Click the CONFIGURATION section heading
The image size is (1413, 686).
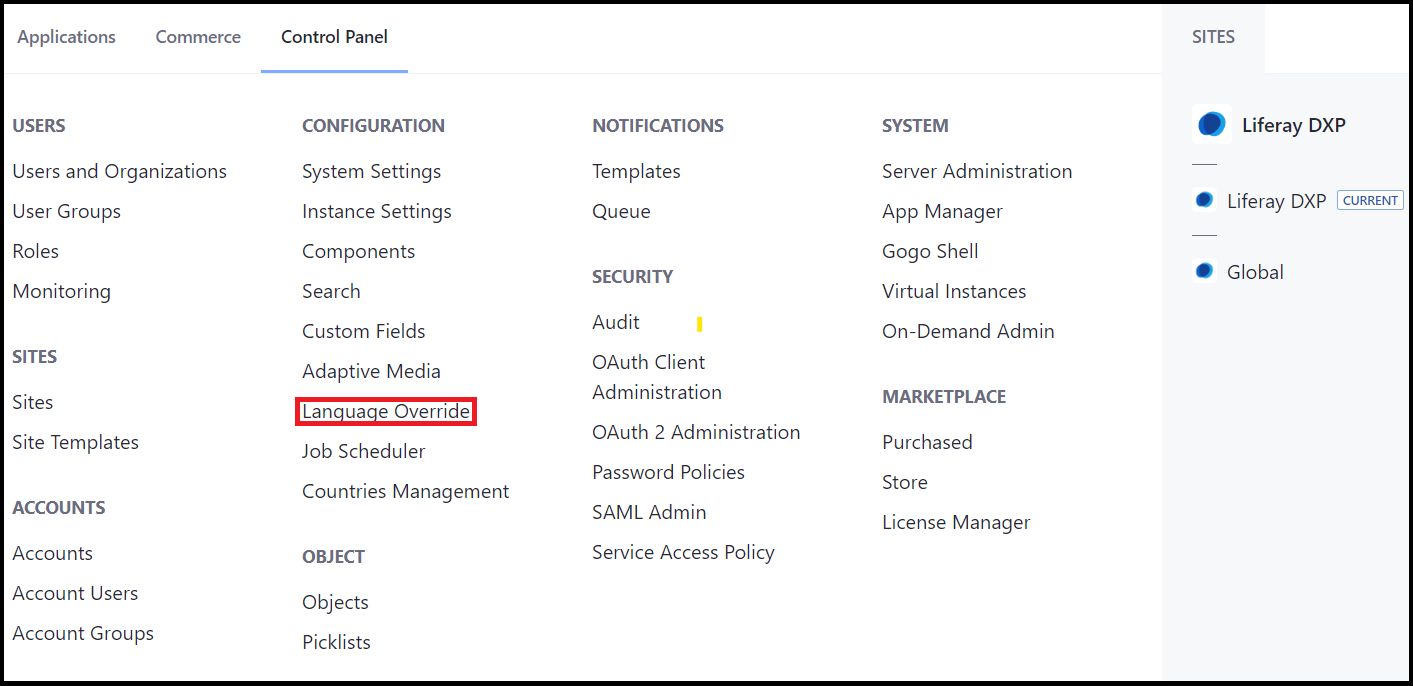click(373, 126)
